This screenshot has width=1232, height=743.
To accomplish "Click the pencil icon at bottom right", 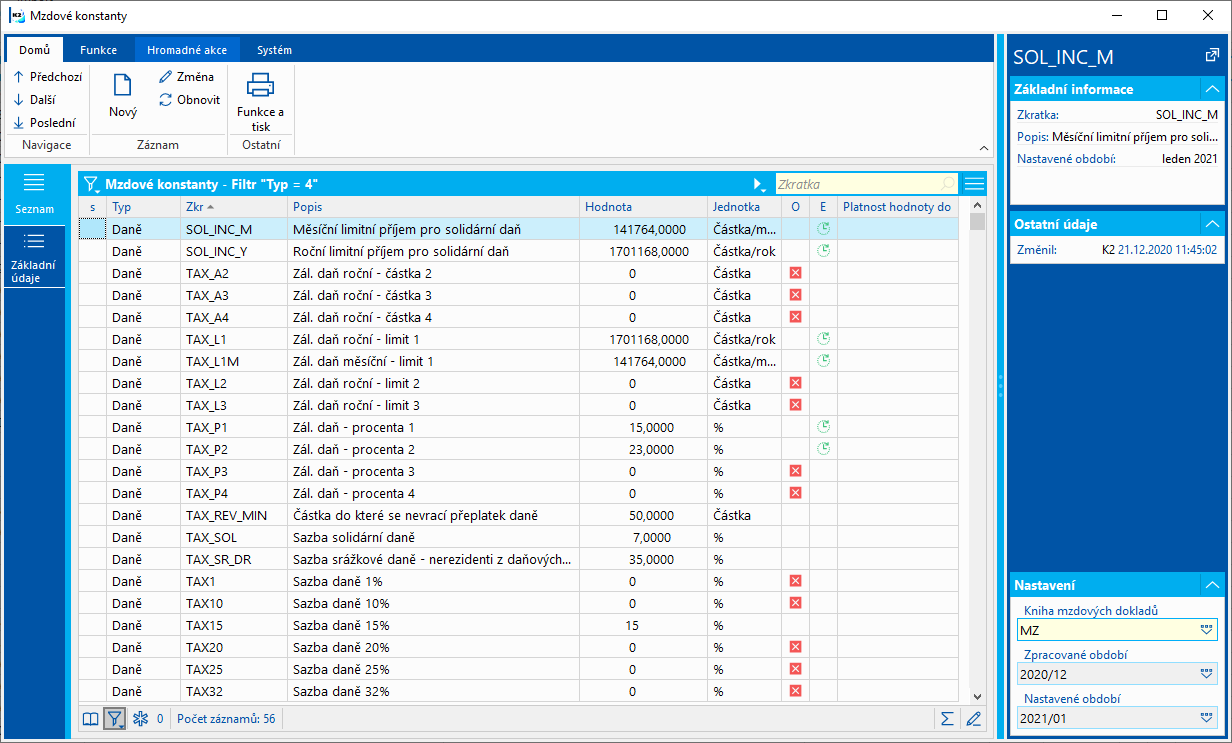I will pyautogui.click(x=972, y=718).
